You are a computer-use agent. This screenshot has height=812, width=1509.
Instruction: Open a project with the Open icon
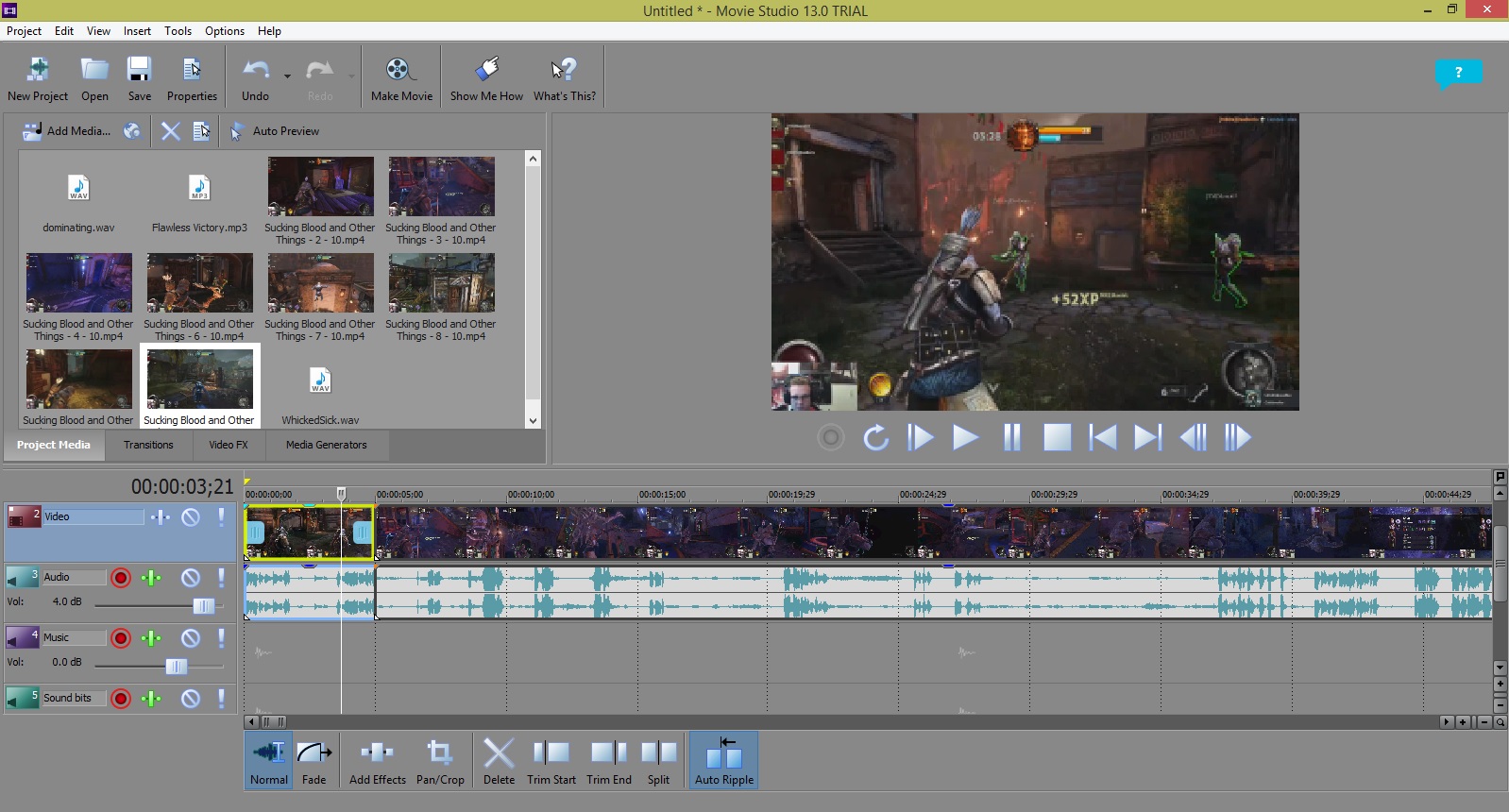pyautogui.click(x=94, y=77)
